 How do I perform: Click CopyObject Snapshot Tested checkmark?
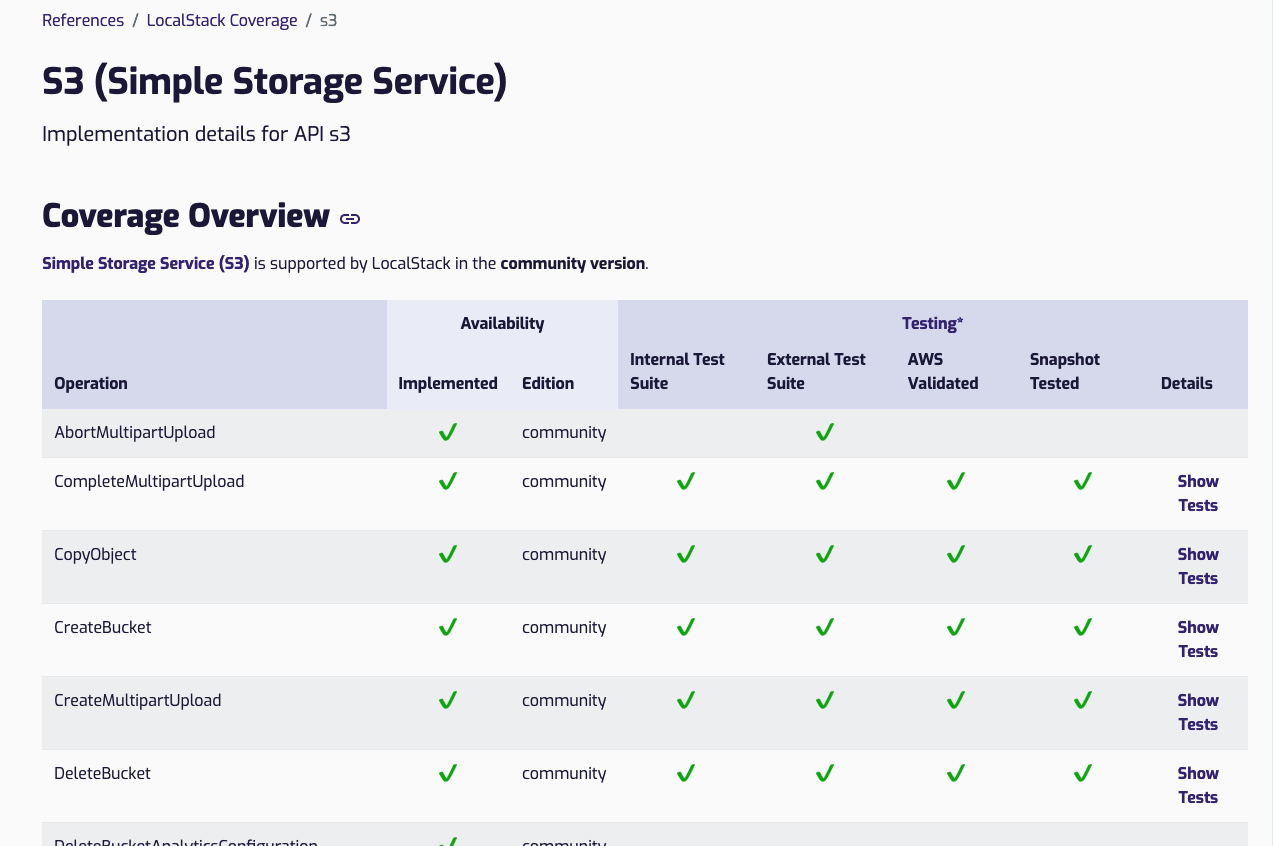click(x=1082, y=554)
